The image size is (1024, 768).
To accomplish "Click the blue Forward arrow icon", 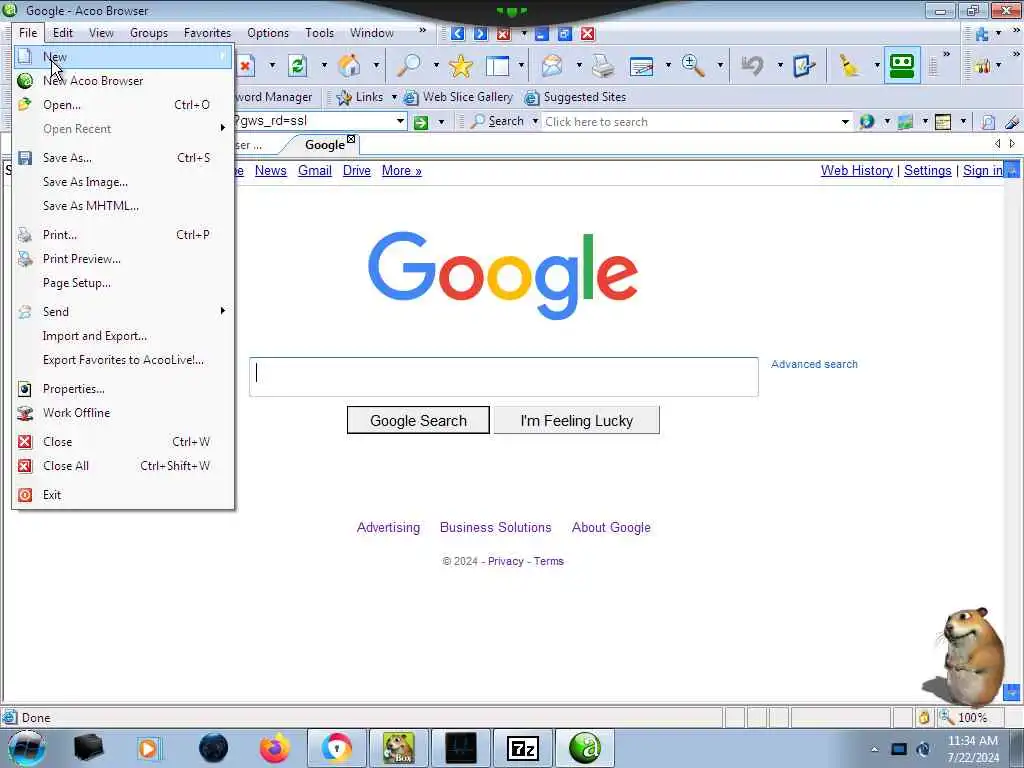I will tap(481, 33).
